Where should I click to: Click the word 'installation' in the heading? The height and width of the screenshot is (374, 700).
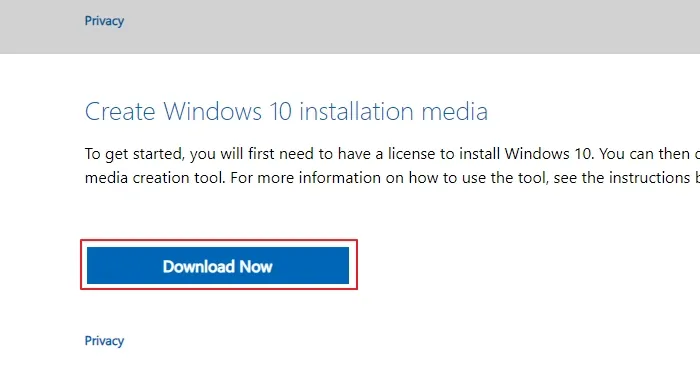pos(356,111)
